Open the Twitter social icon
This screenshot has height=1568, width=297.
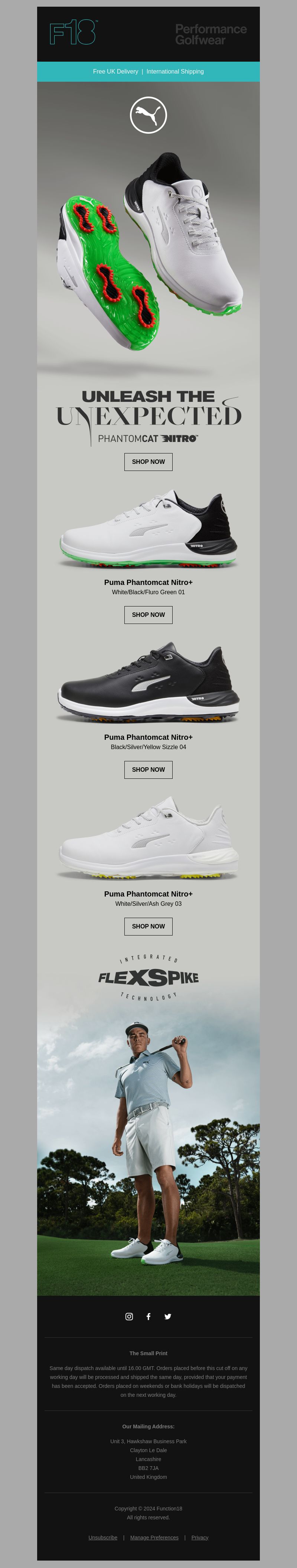[x=168, y=1317]
